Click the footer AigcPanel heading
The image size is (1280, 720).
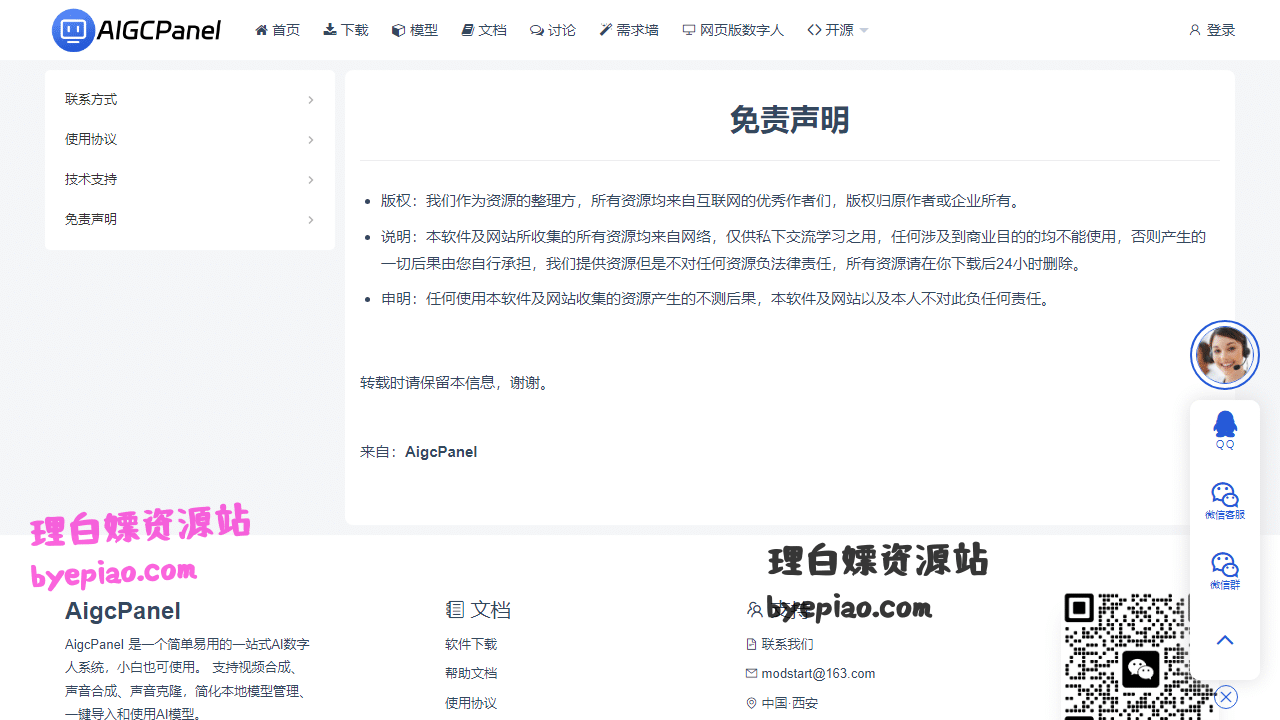[123, 610]
